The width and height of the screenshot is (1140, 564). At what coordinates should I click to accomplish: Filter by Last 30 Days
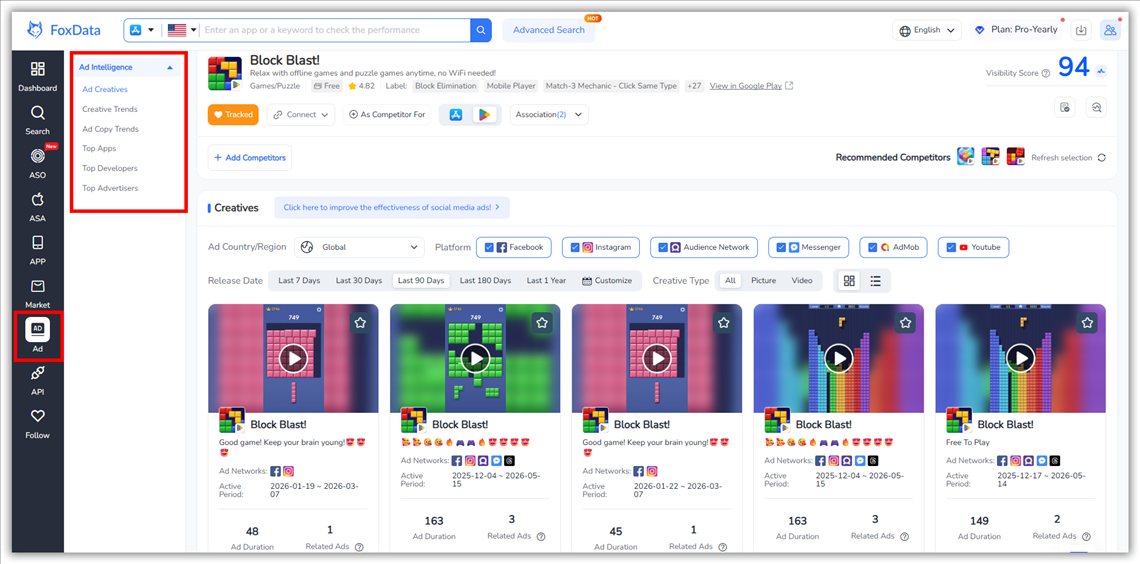pos(358,281)
